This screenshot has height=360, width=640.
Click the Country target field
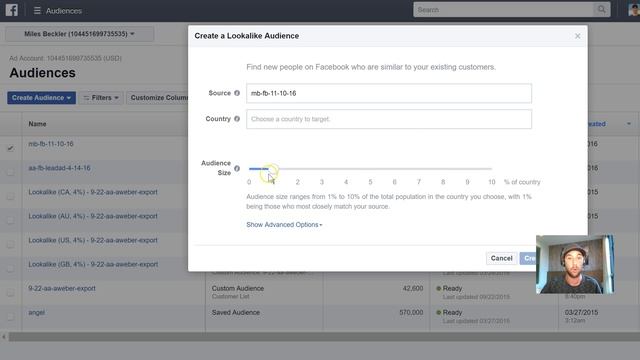tap(389, 119)
